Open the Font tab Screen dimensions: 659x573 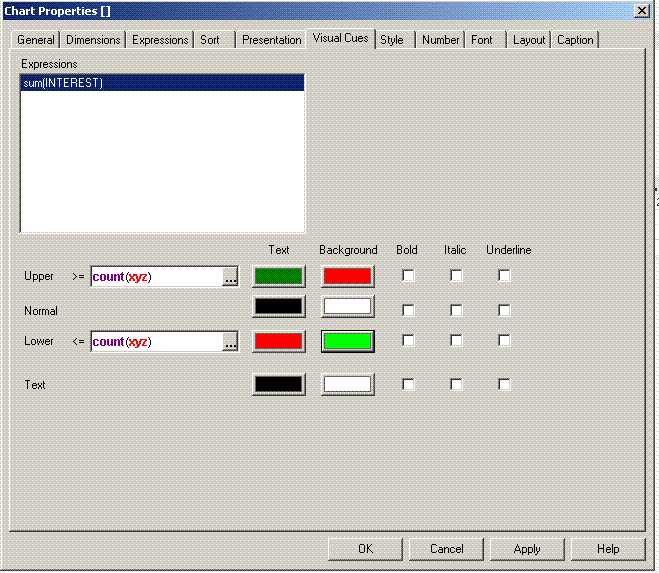point(485,40)
